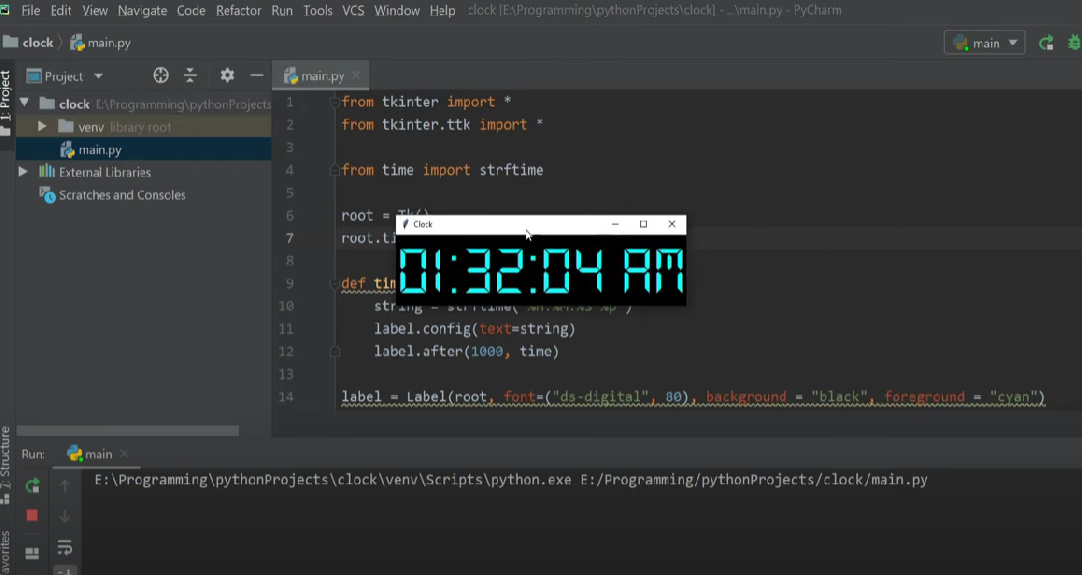Image resolution: width=1082 pixels, height=575 pixels.
Task: Click the restore layout icon in Run panel
Action: (32, 553)
